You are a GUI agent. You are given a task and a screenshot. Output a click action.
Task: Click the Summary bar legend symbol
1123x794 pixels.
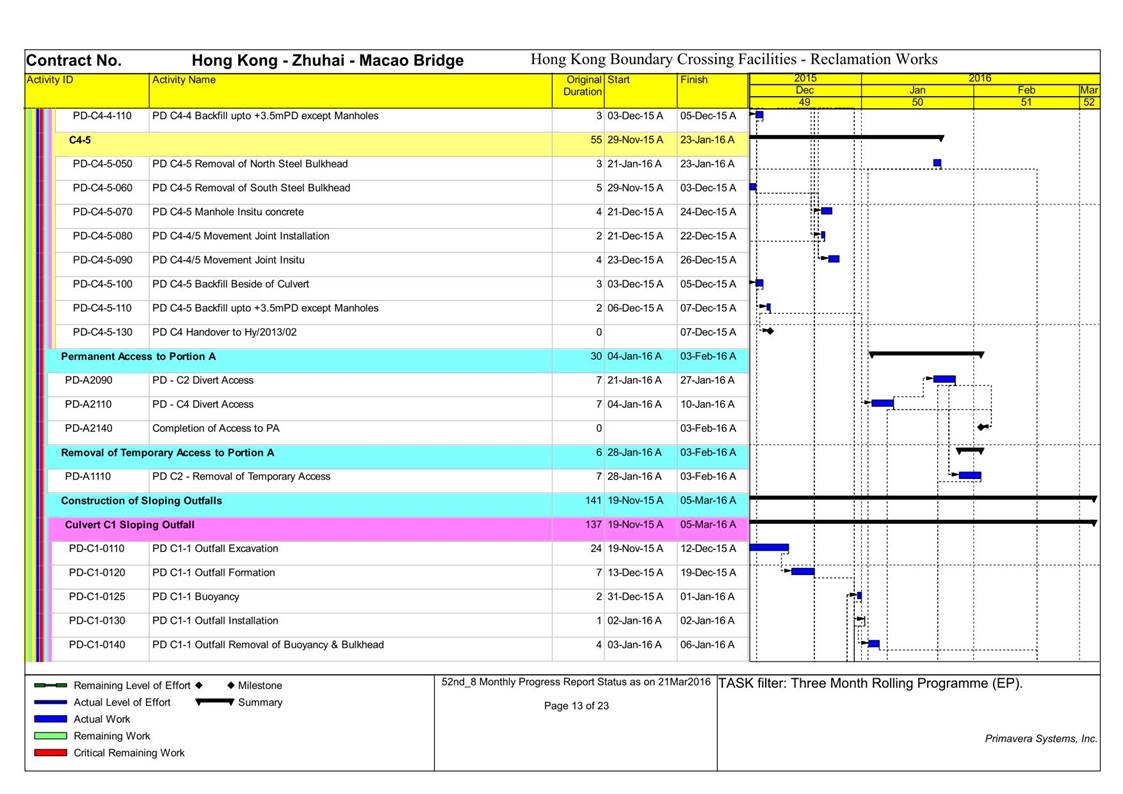(x=215, y=702)
